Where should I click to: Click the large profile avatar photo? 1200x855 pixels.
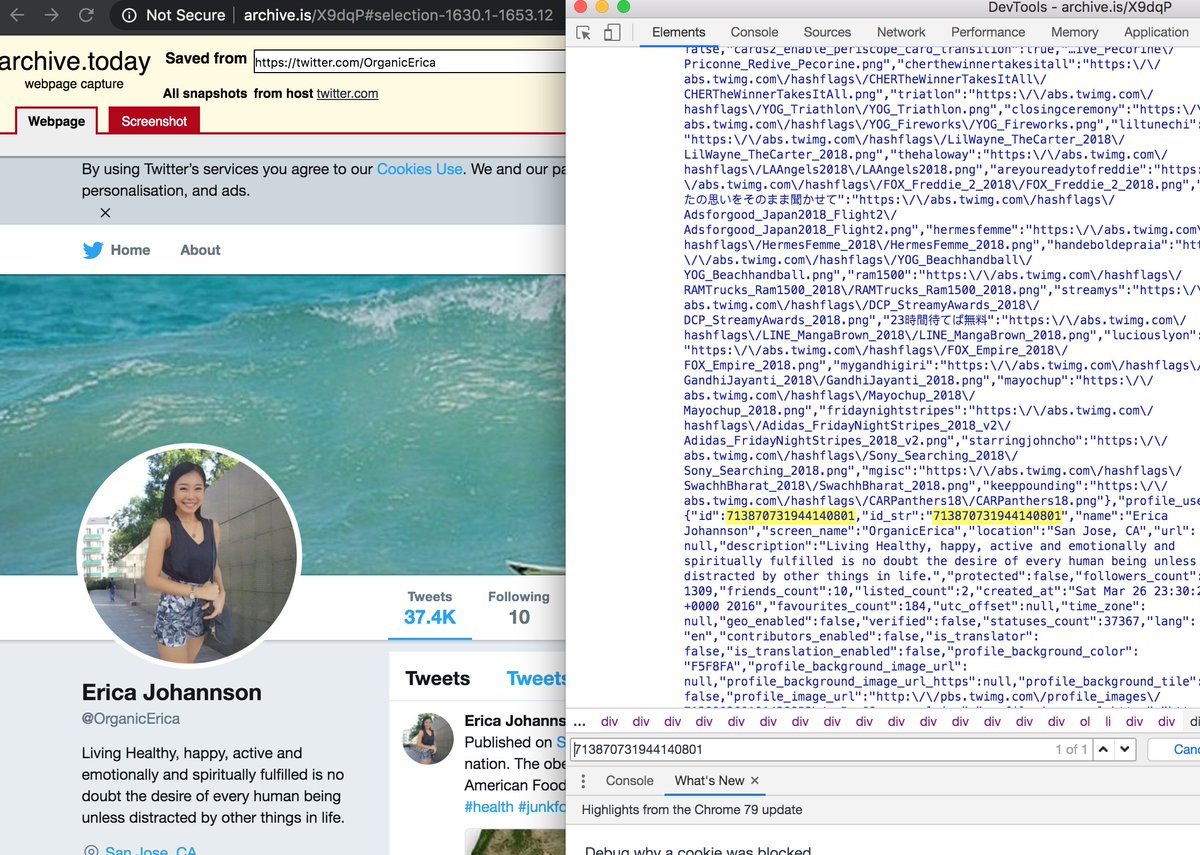(x=188, y=554)
